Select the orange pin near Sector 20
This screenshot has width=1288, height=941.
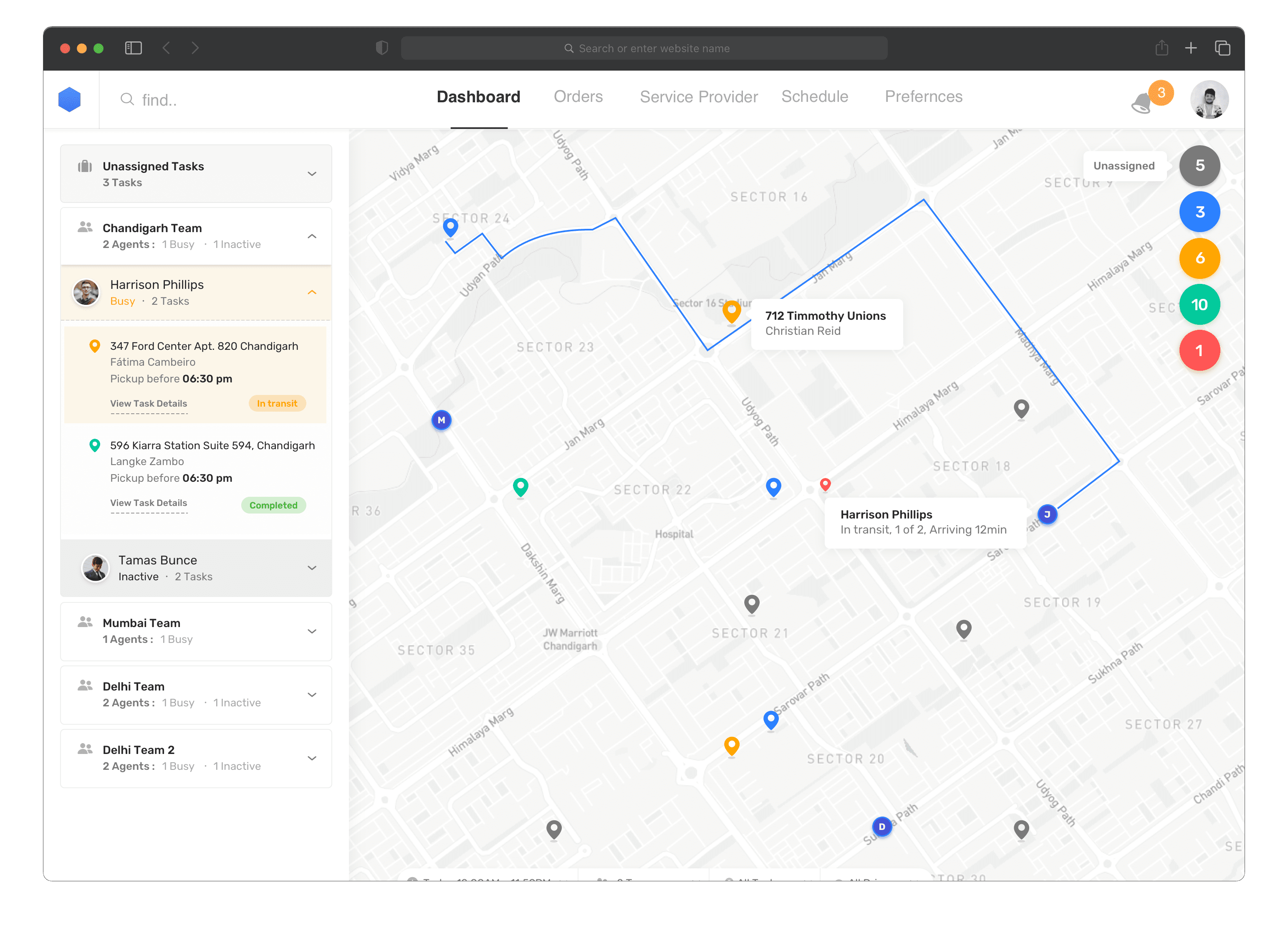click(x=732, y=746)
